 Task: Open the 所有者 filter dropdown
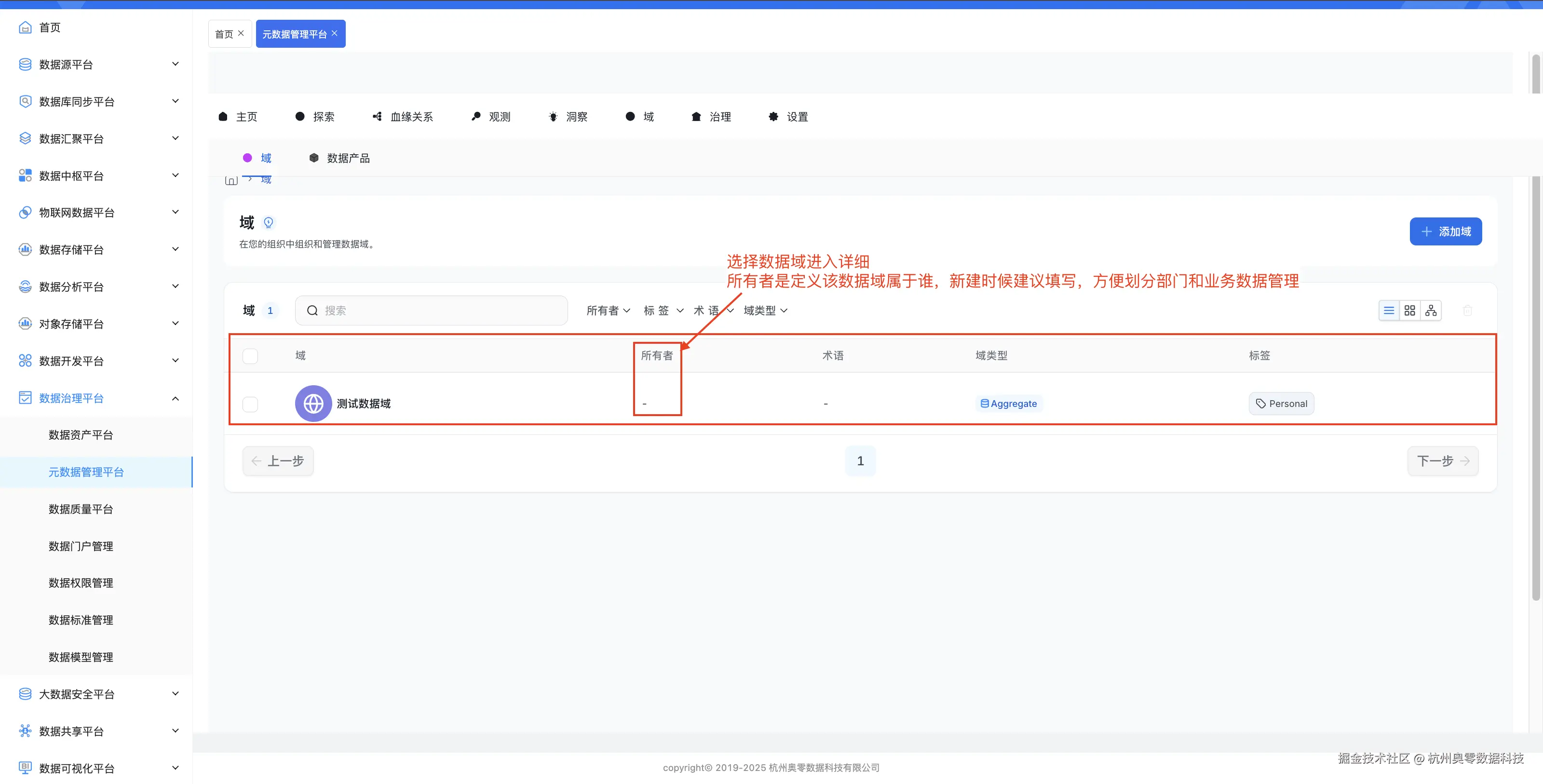(608, 310)
